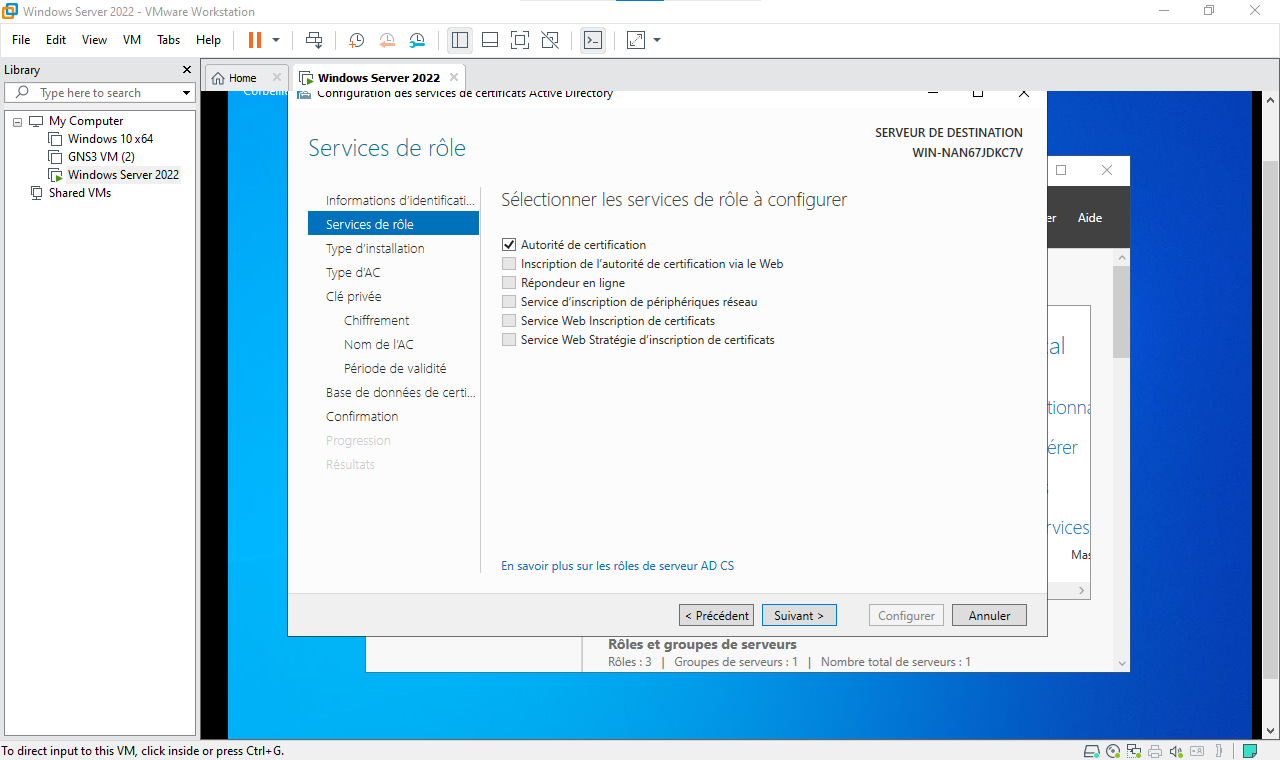
Task: Go to Chiffrement wizard step
Action: (377, 320)
